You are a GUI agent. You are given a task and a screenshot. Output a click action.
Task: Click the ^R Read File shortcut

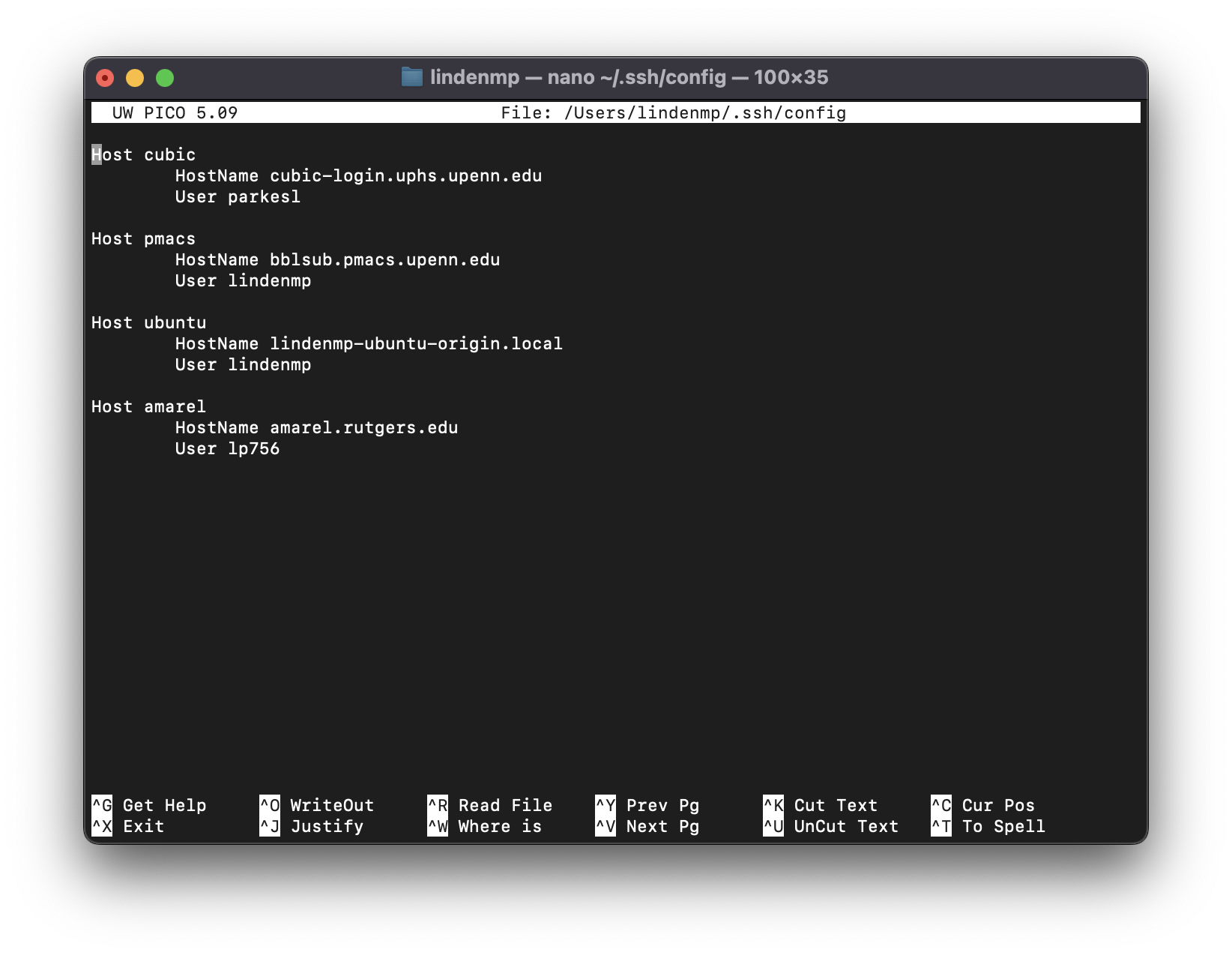tap(490, 805)
